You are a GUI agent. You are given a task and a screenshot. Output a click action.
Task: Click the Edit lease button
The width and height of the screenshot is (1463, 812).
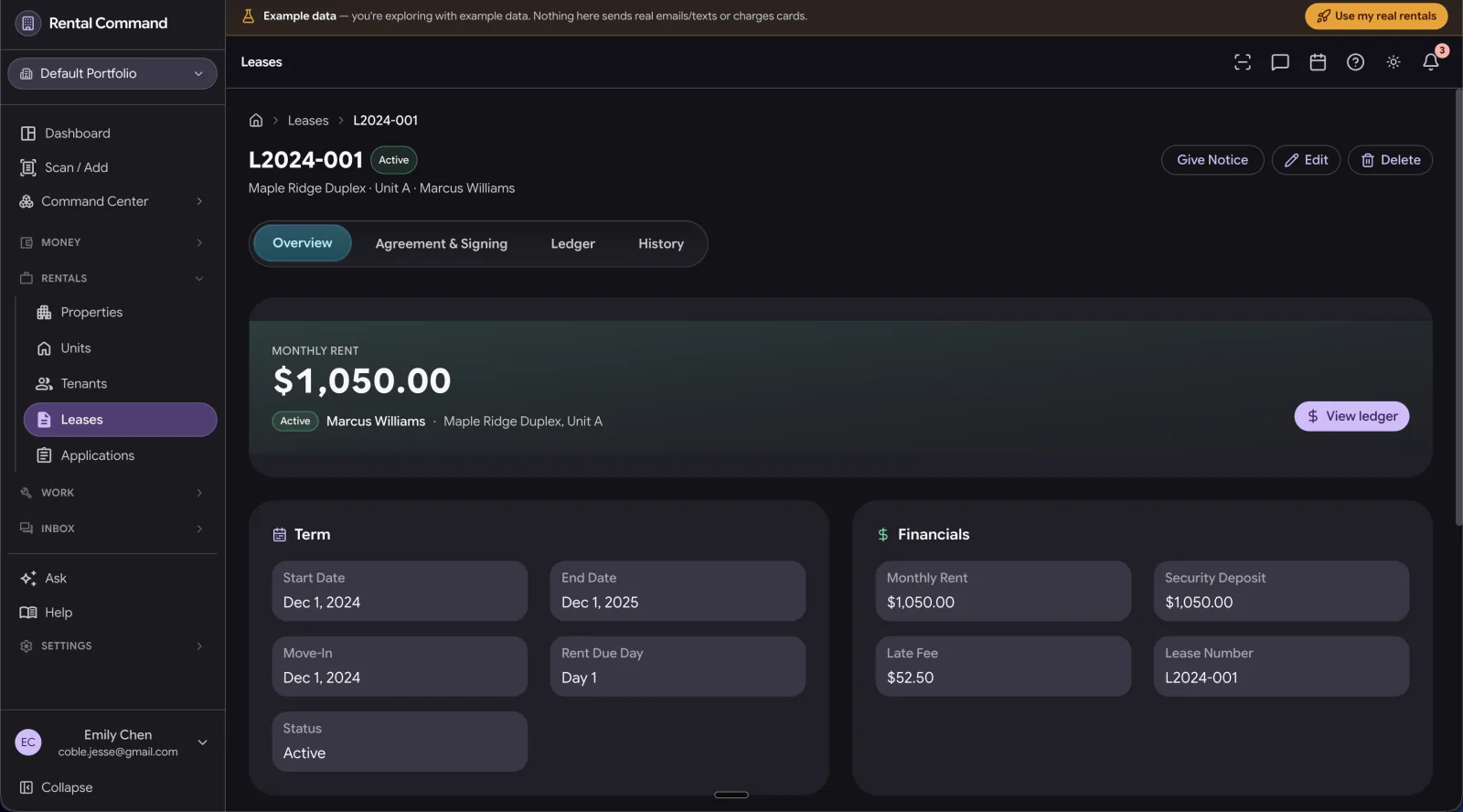coord(1306,160)
